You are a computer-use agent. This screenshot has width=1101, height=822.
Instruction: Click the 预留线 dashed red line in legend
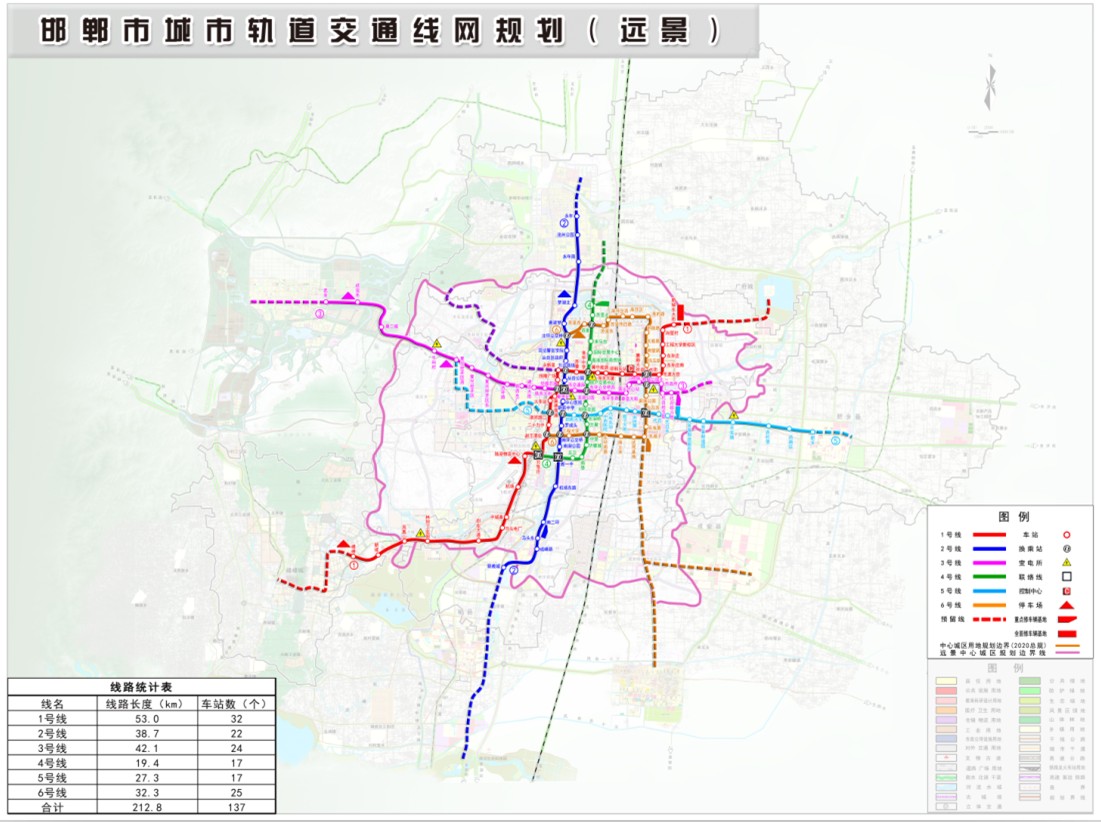988,621
